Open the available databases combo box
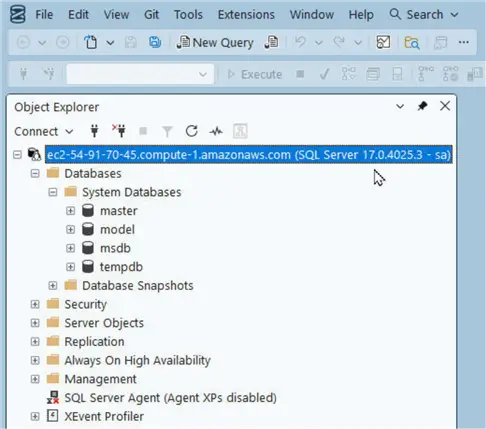 point(140,74)
